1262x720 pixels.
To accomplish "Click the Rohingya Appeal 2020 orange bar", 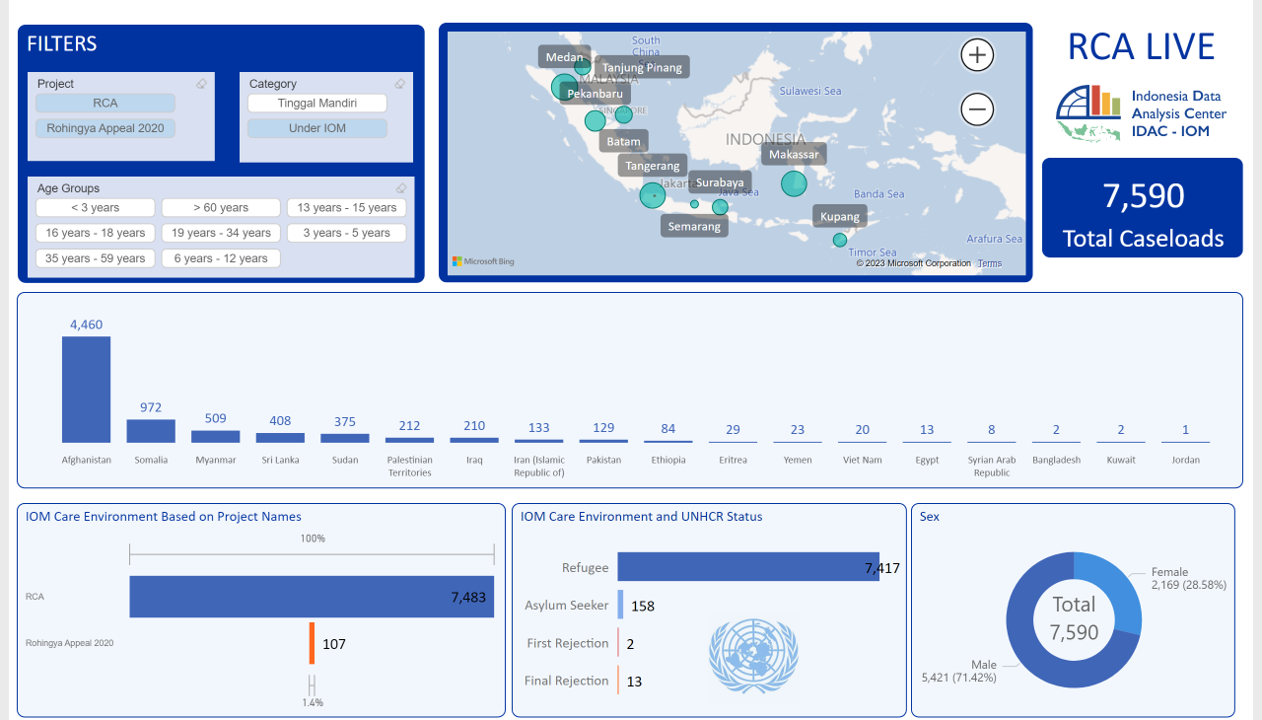I will click(x=312, y=643).
